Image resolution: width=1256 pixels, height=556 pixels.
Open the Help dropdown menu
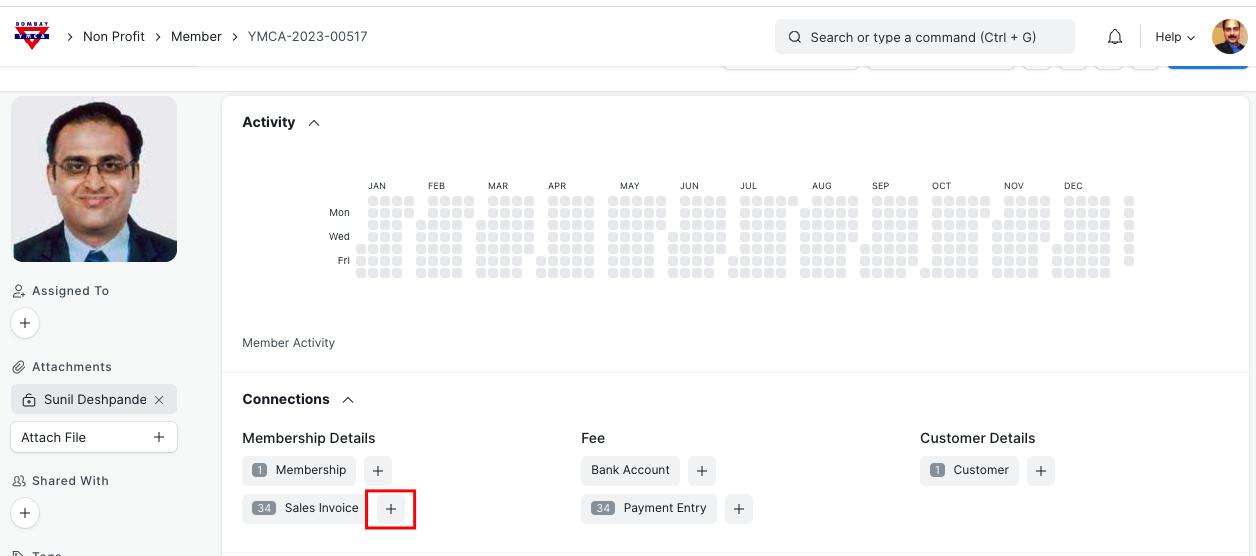1175,37
